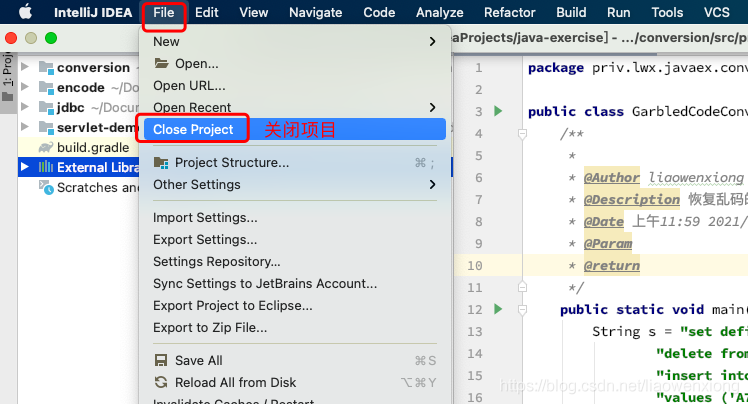Select Export Project to Eclipse...
The image size is (748, 404).
(295, 305)
